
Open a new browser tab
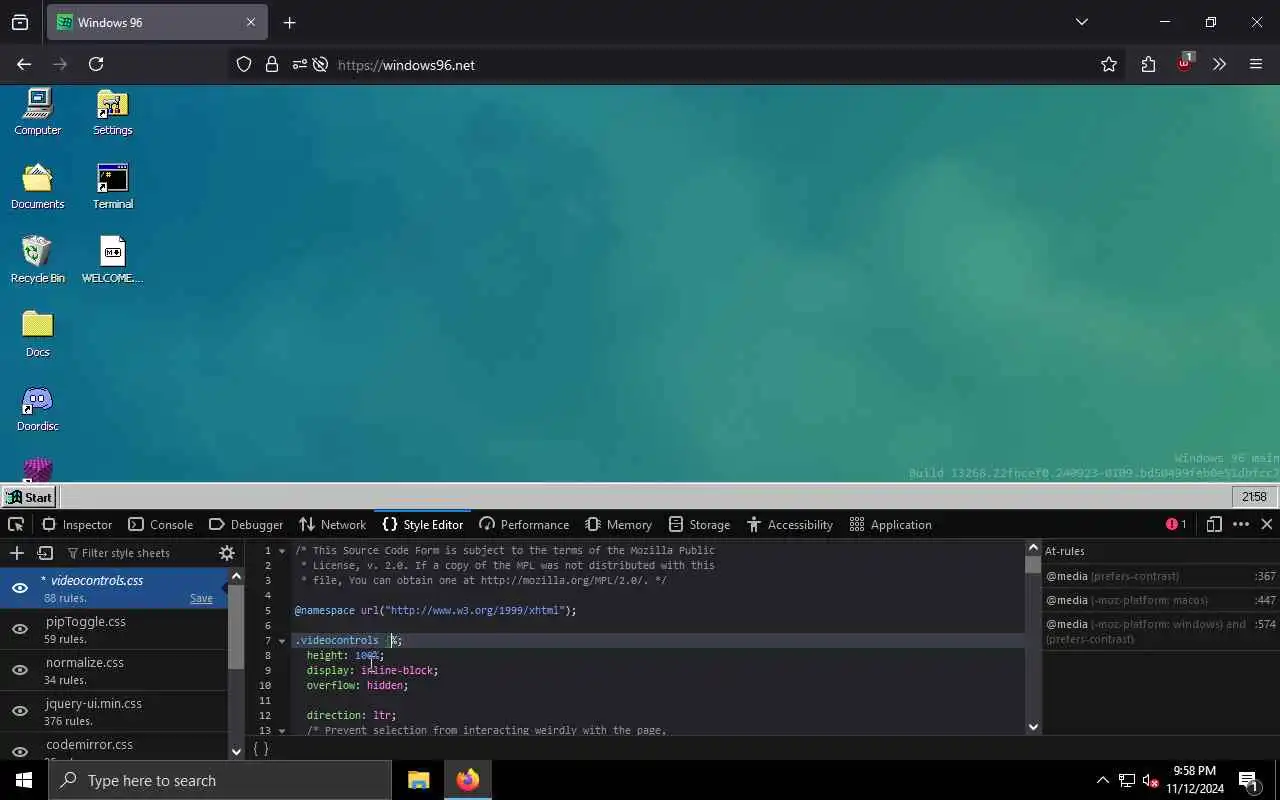point(290,22)
